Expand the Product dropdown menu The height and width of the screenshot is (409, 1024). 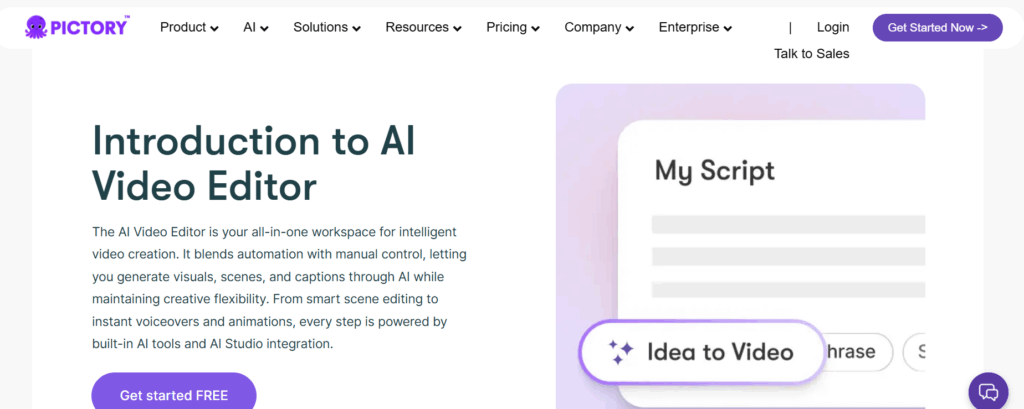point(189,28)
